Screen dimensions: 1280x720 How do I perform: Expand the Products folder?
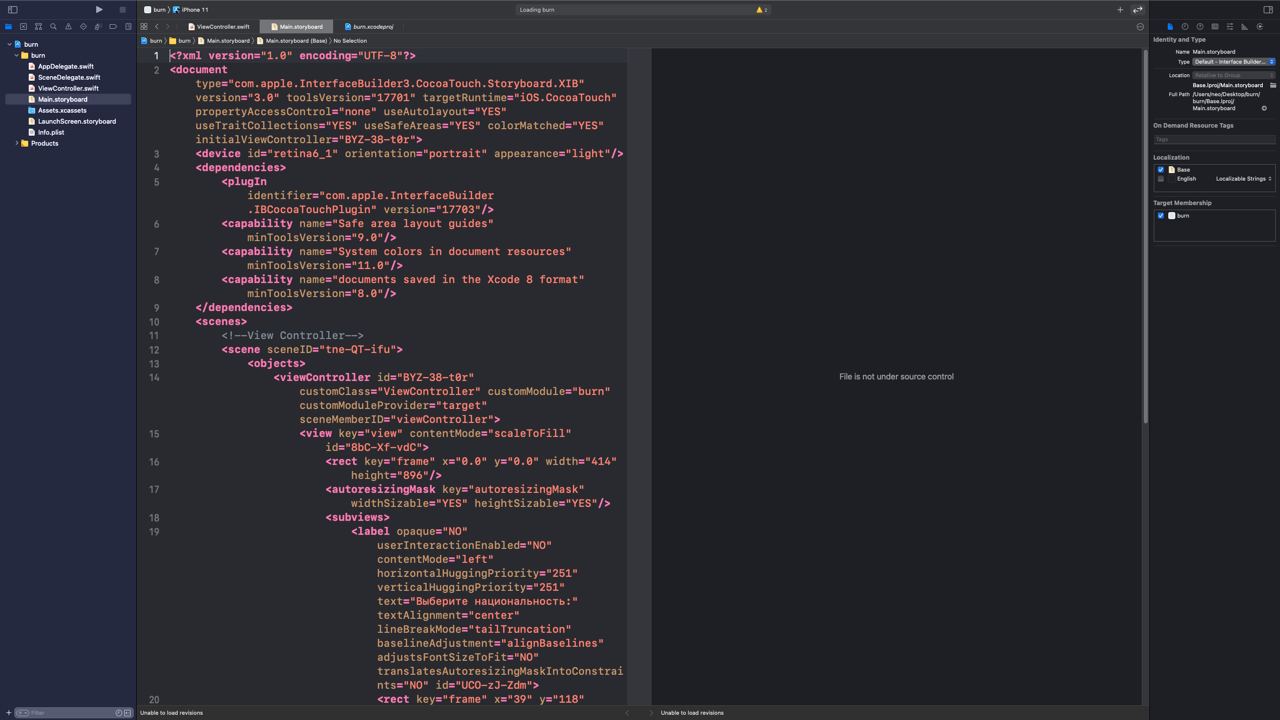coord(17,143)
